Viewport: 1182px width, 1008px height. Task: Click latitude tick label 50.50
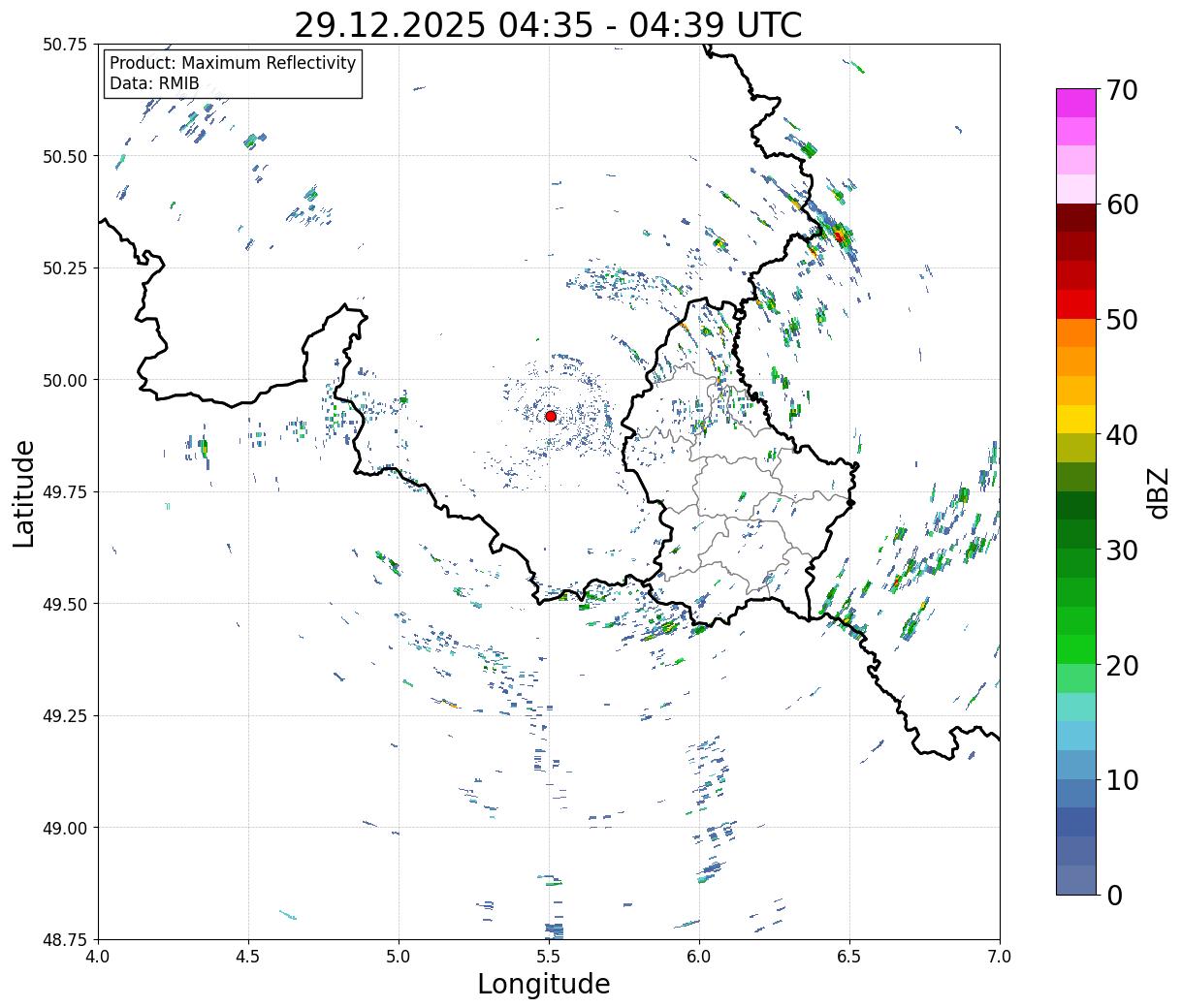click(x=66, y=156)
